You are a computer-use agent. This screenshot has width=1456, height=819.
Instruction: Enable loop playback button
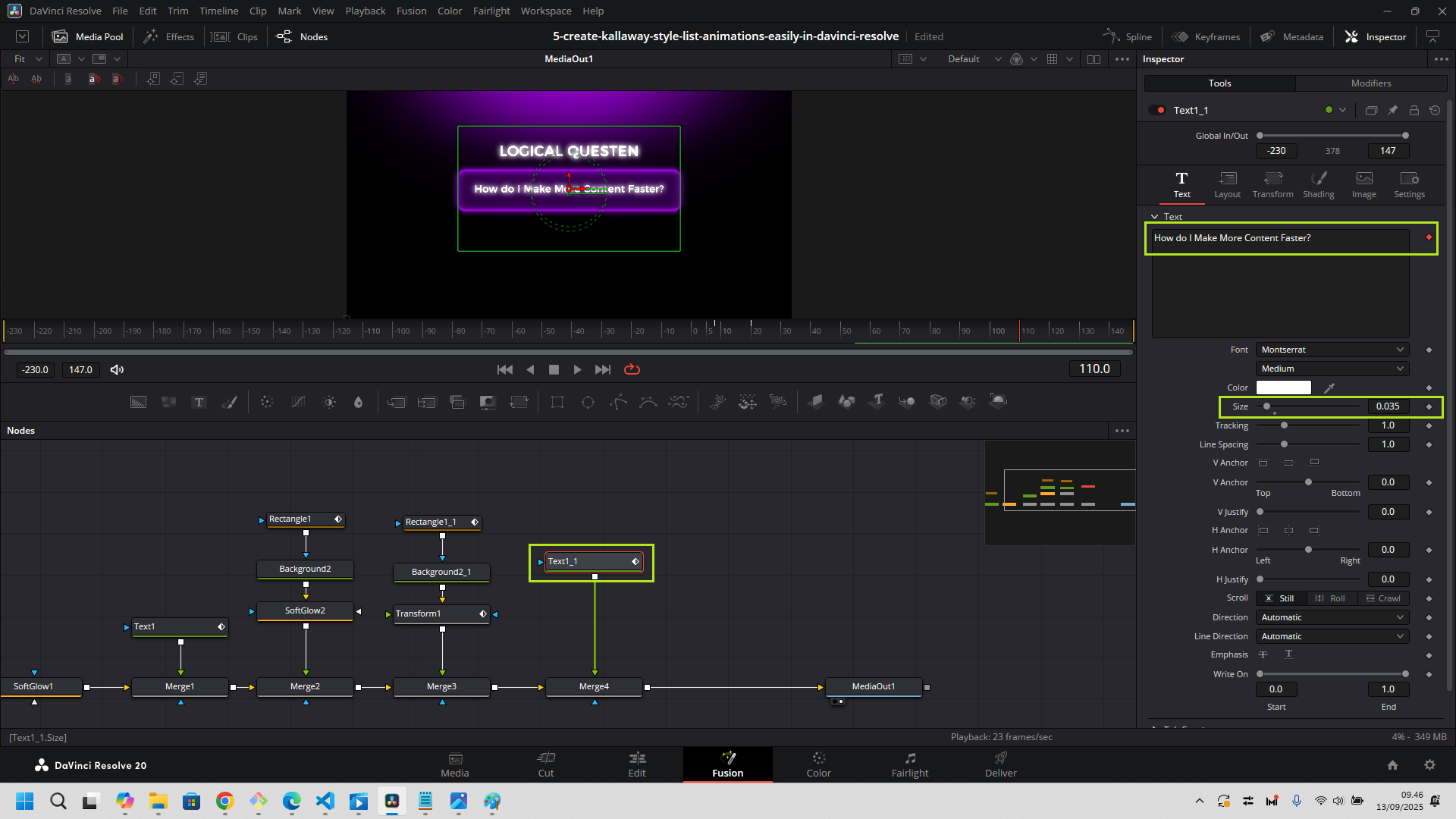point(632,369)
